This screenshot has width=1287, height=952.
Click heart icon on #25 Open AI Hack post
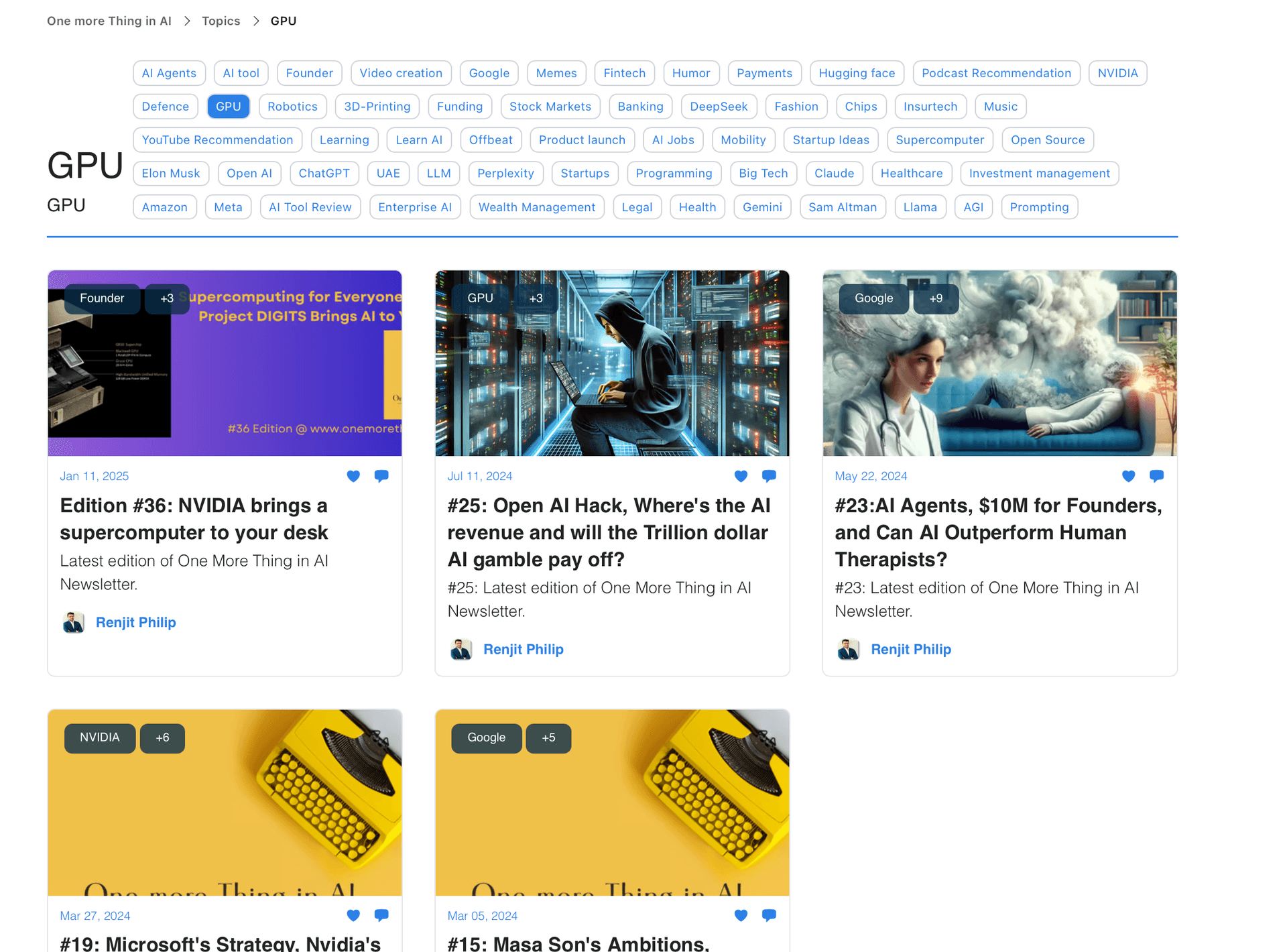pos(741,476)
